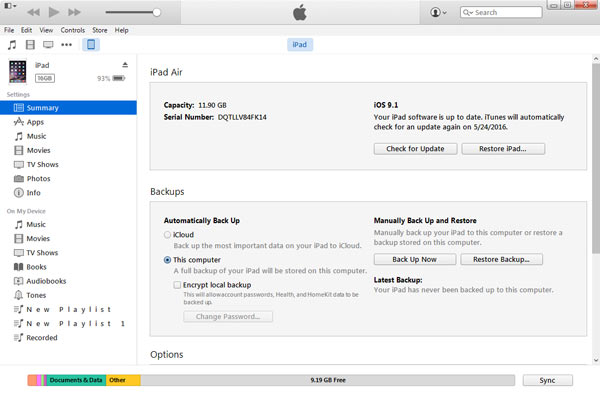Open Photos in Settings sidebar

[68, 179]
